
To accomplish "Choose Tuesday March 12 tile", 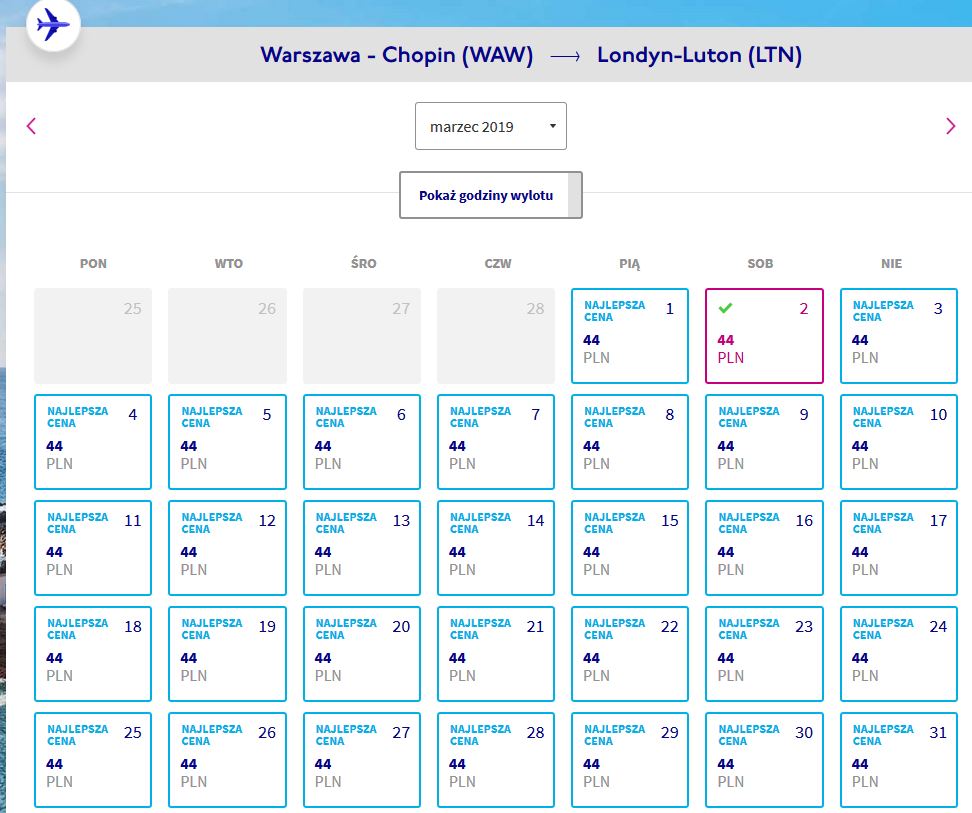I will pos(228,548).
